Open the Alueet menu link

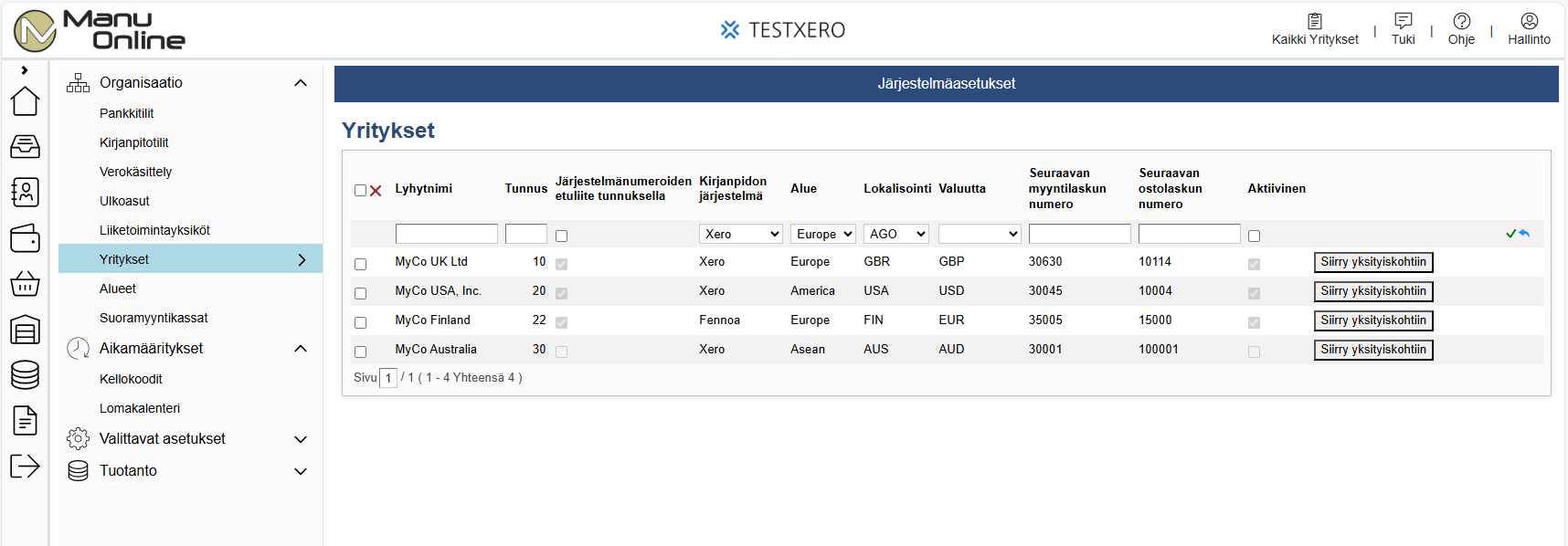tap(118, 289)
